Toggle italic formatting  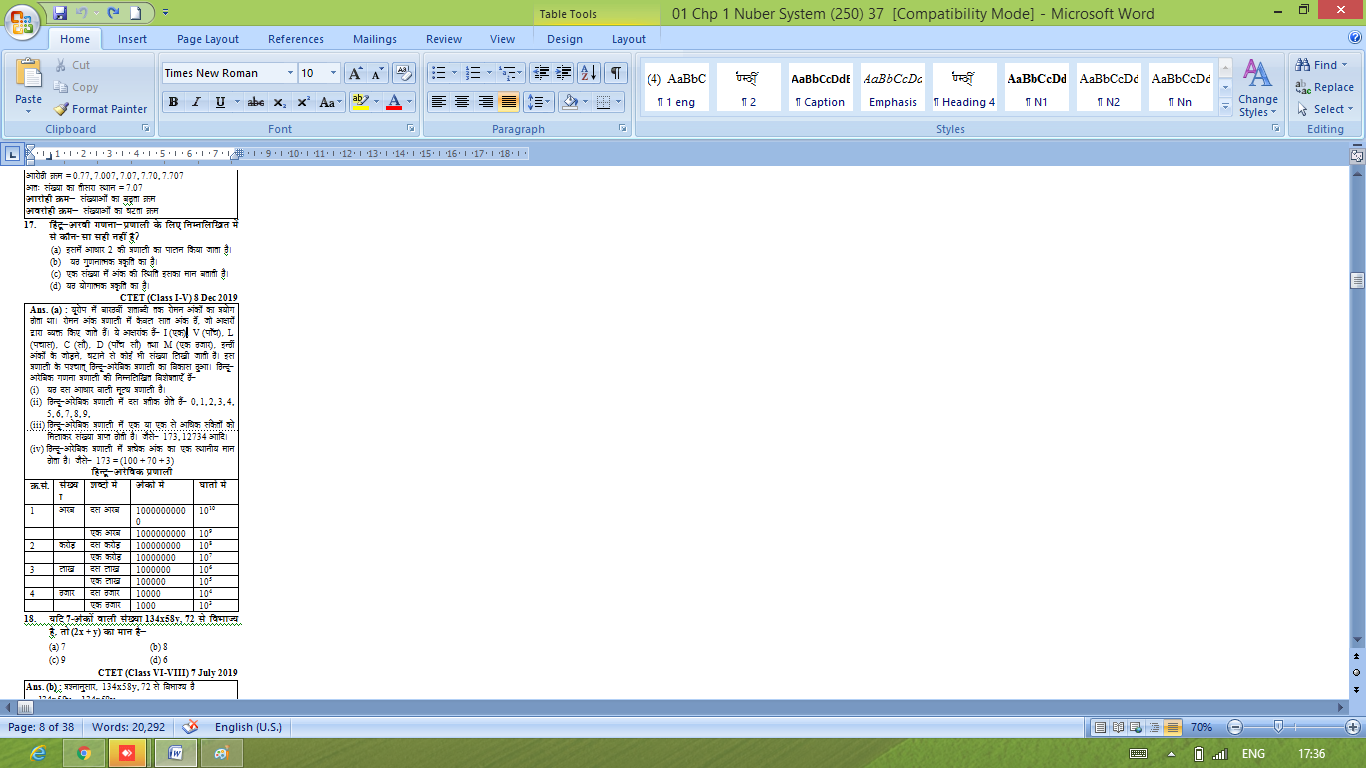pyautogui.click(x=196, y=102)
